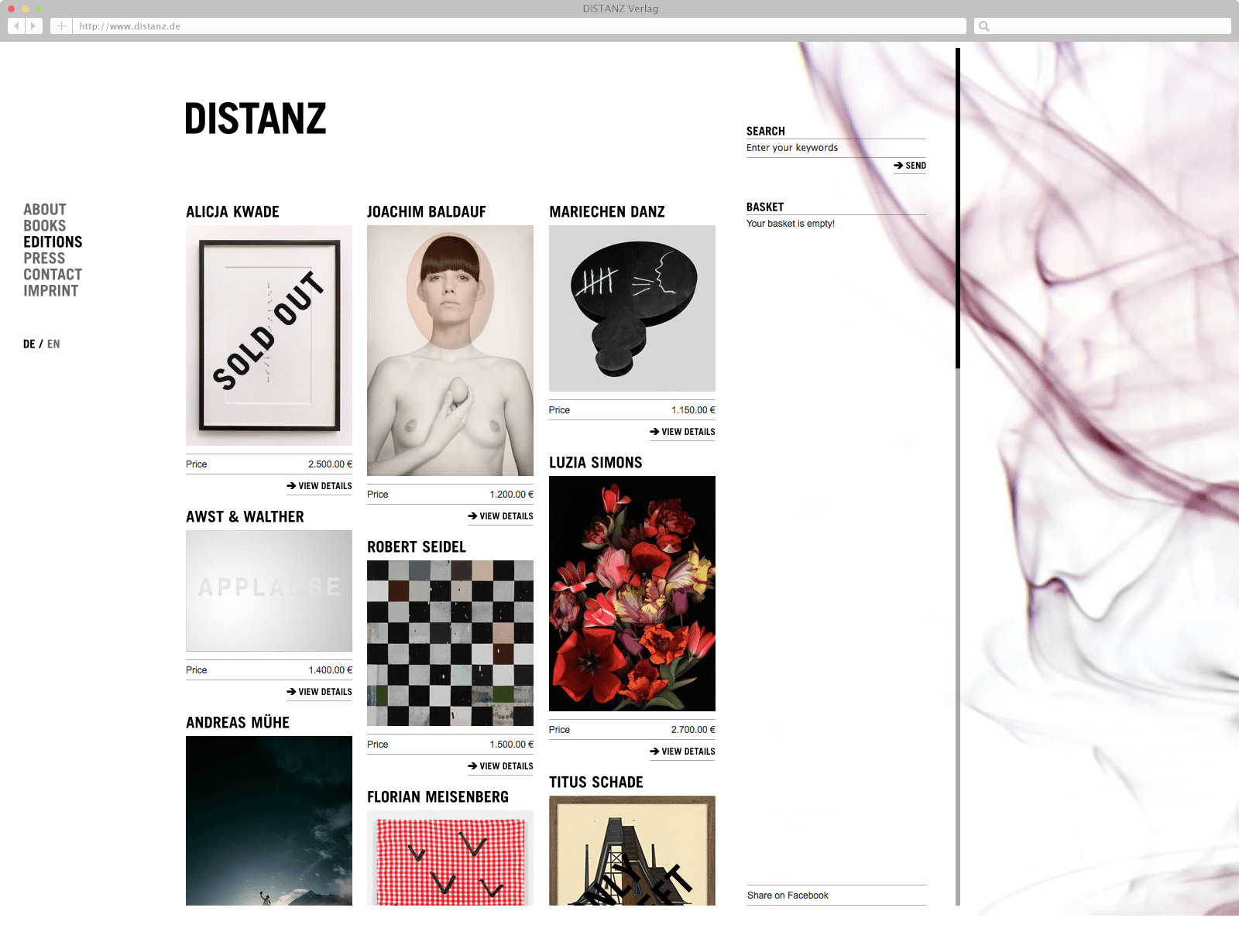The height and width of the screenshot is (952, 1239).
Task: Click the plus button beside address bar
Action: tap(61, 26)
